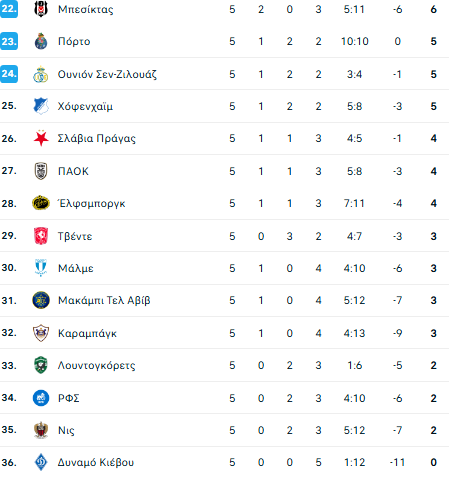Open the Malmö light blue crest icon
Screen dimensions: 449x477
click(x=41, y=268)
